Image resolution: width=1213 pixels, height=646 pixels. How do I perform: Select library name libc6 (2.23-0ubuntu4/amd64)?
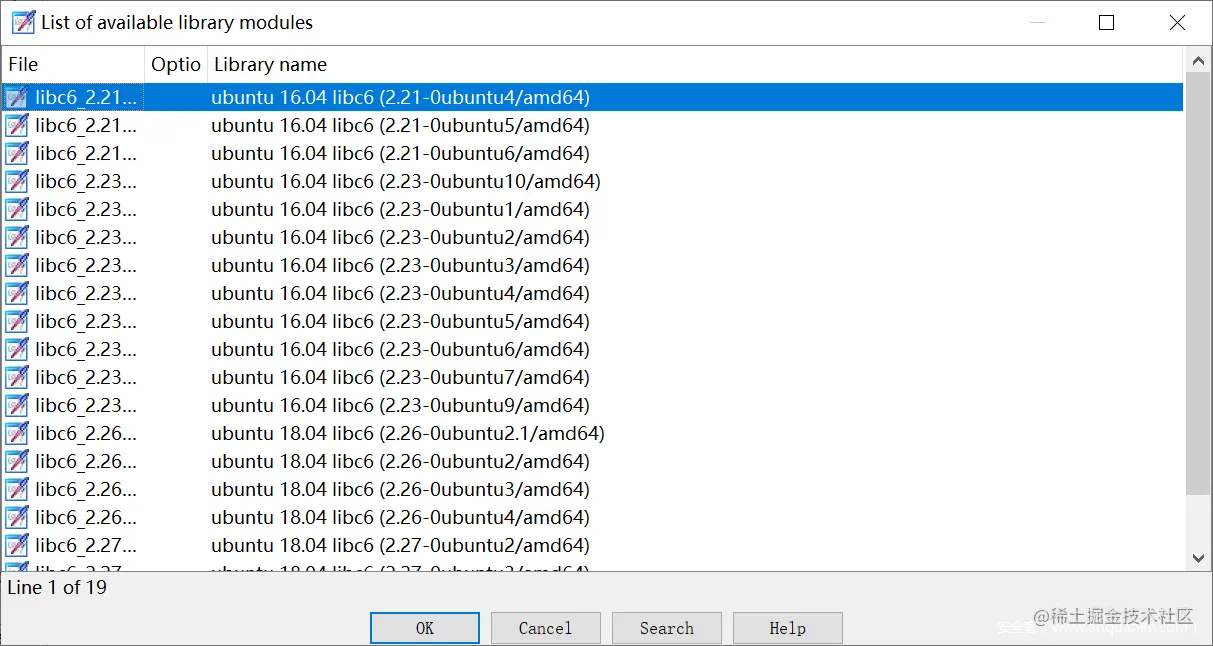click(400, 294)
